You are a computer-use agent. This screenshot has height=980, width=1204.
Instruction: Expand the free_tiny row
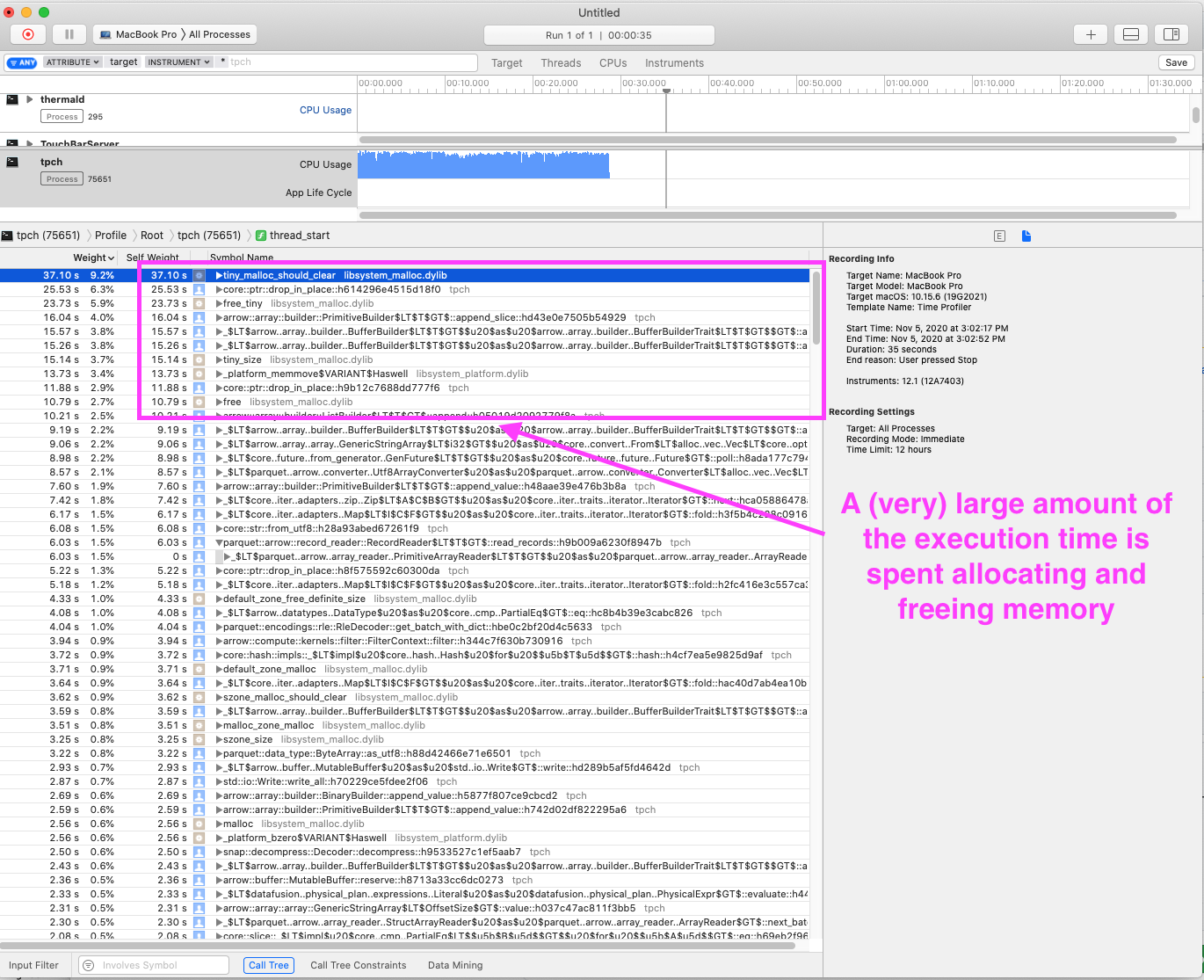(219, 303)
